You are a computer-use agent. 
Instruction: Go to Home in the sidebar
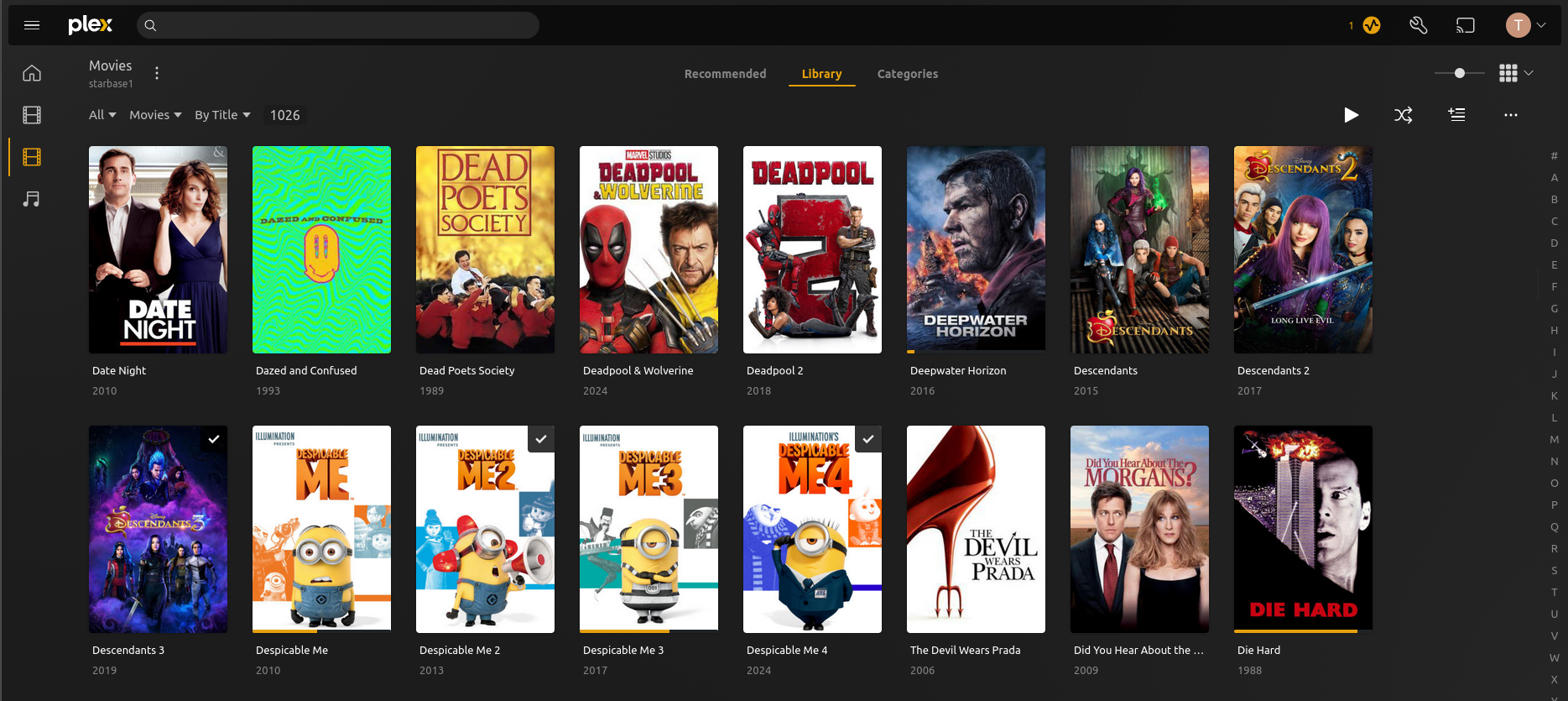click(32, 73)
